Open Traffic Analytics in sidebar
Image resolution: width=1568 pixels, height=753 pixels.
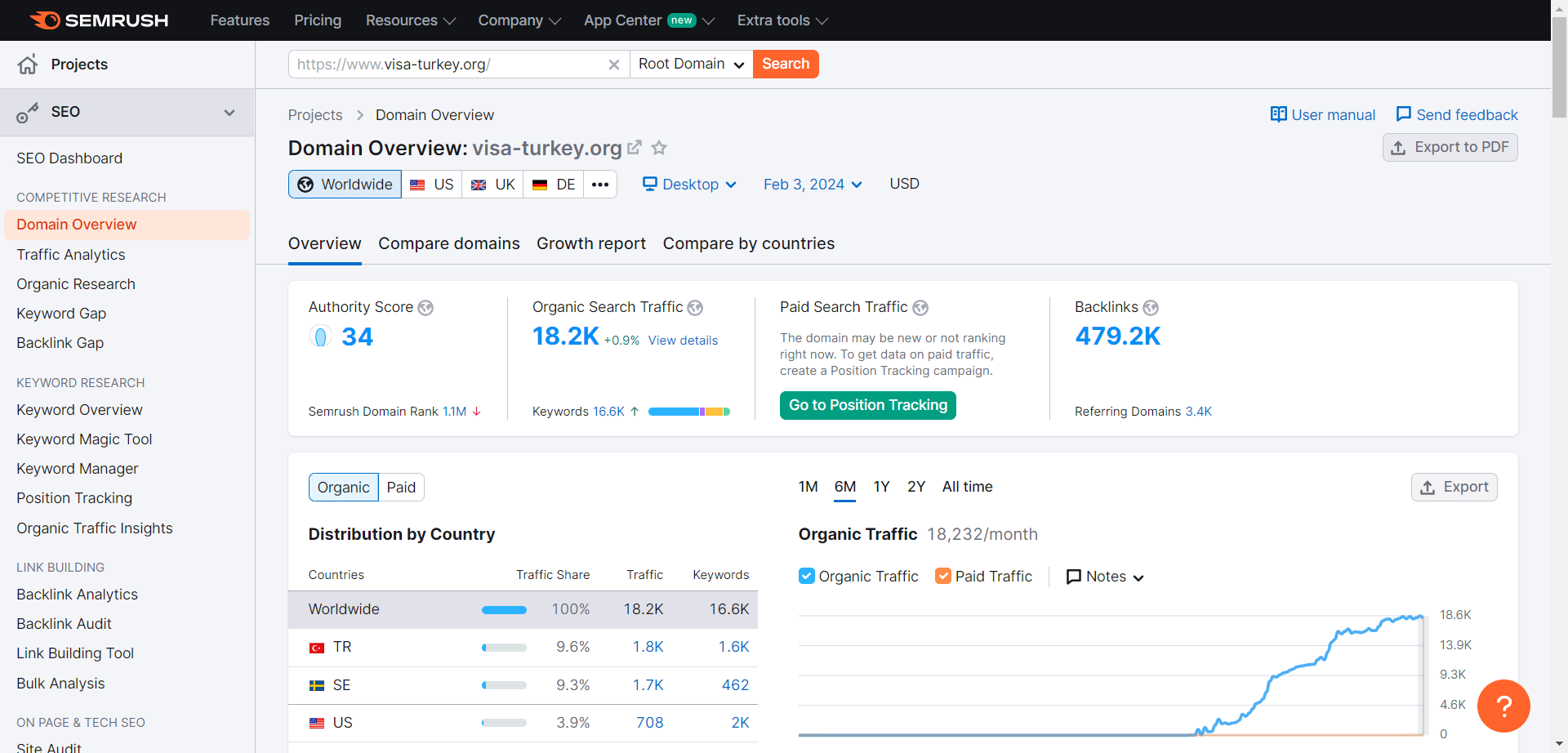(71, 255)
